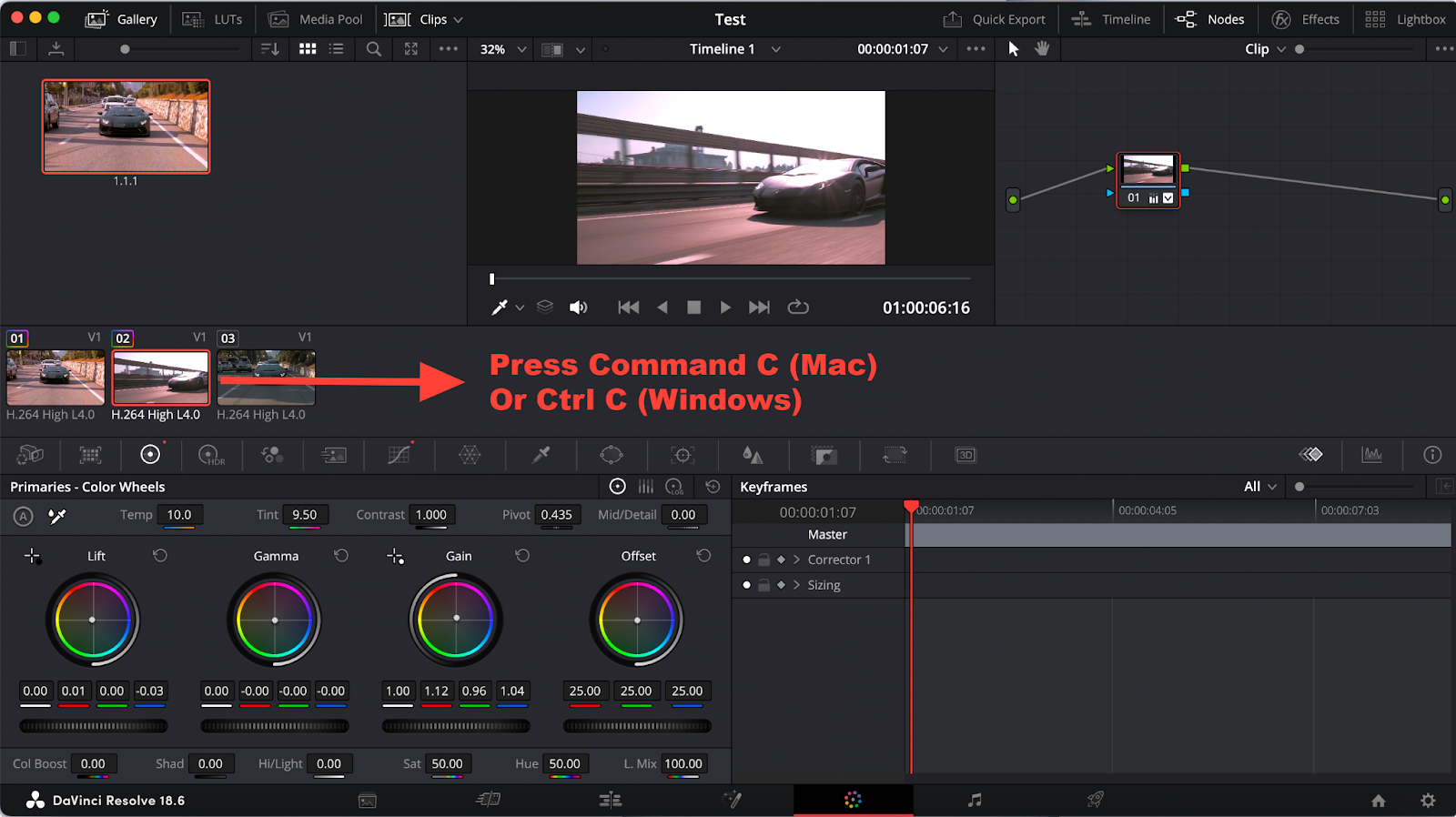
Task: Open the HDR color wheels palette
Action: coord(210,455)
